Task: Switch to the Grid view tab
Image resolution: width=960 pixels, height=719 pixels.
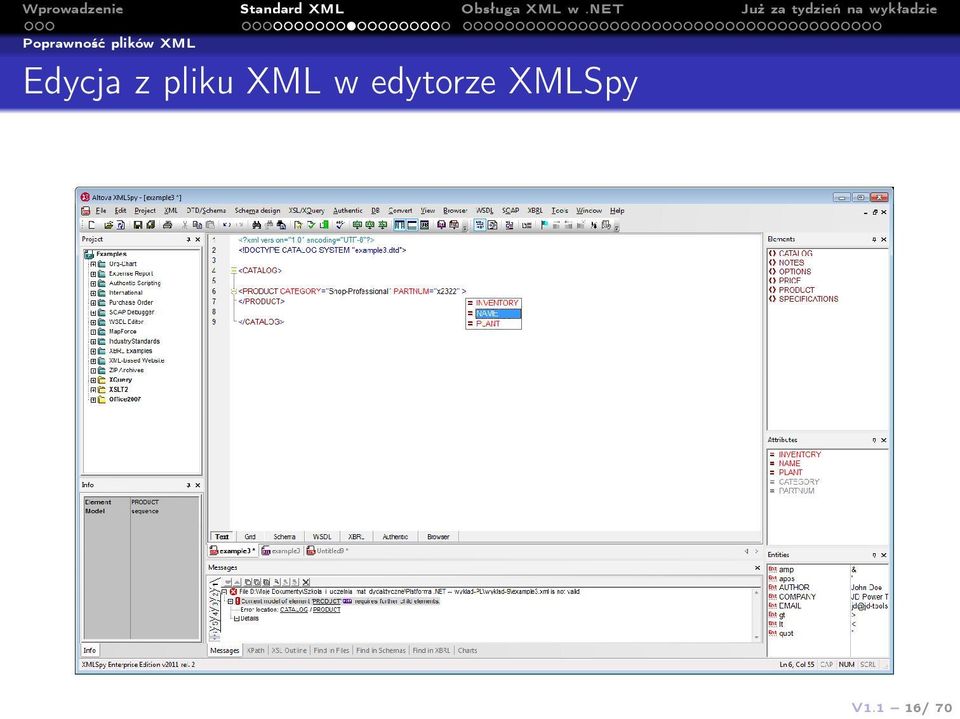Action: [x=250, y=536]
